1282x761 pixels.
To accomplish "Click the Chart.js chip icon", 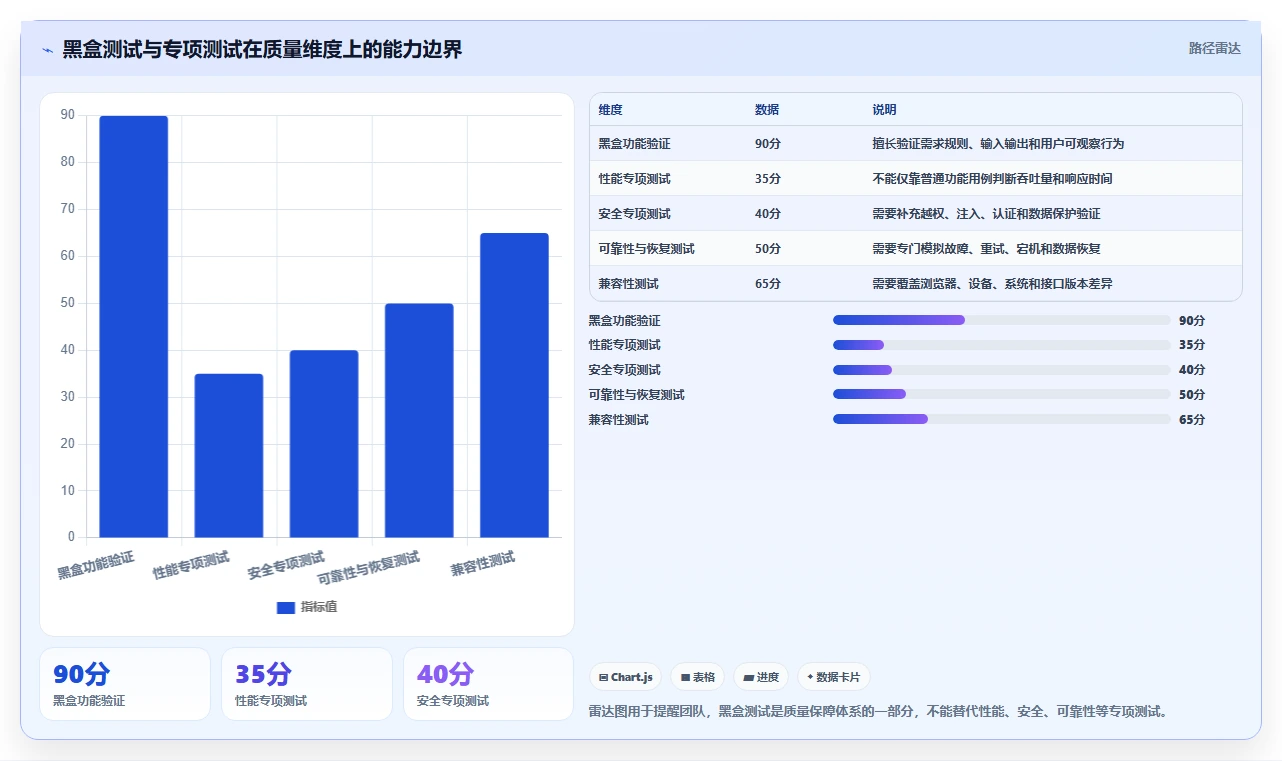I will (x=603, y=677).
